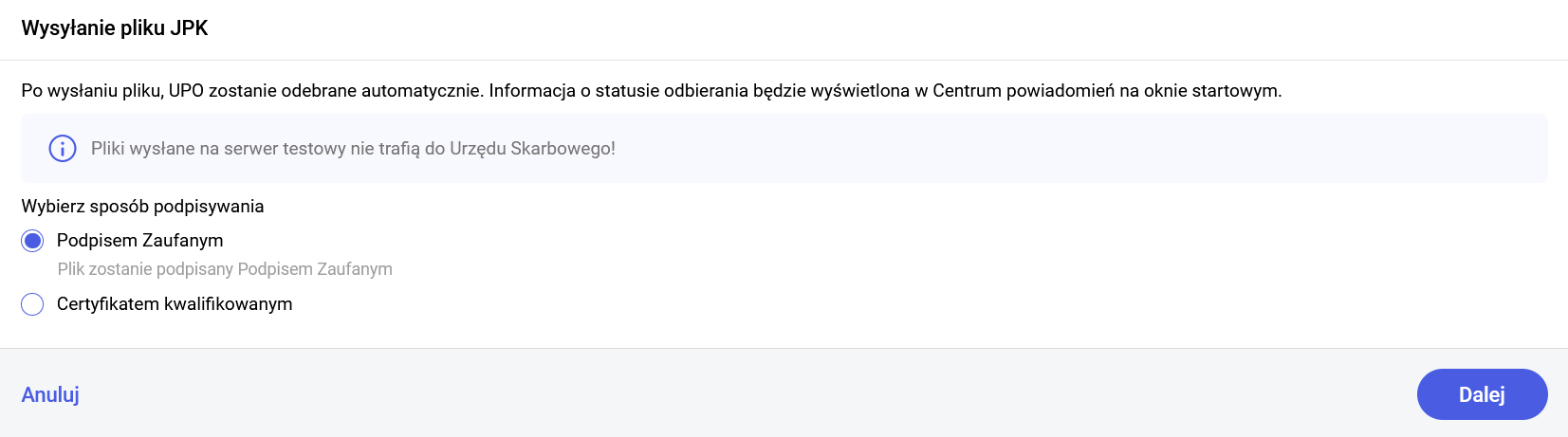Click the test server warning message text
The height and width of the screenshot is (437, 1568).
[353, 149]
